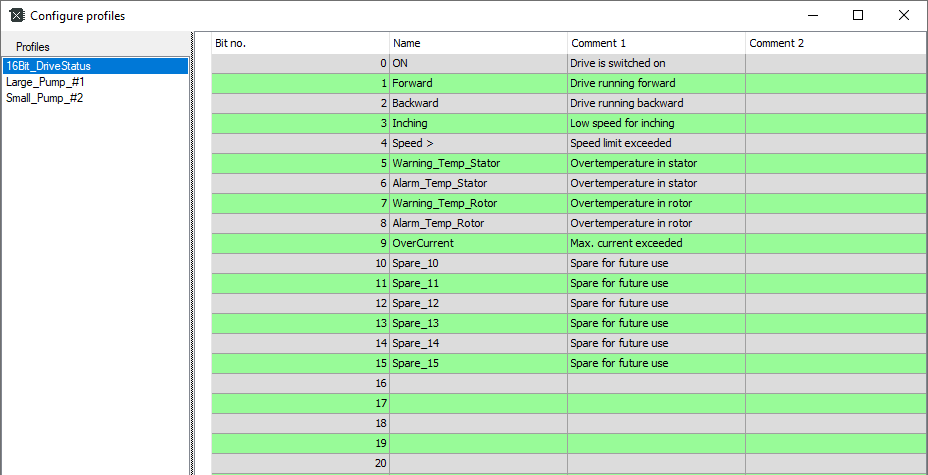Click the Bit no. column header

pyautogui.click(x=300, y=44)
